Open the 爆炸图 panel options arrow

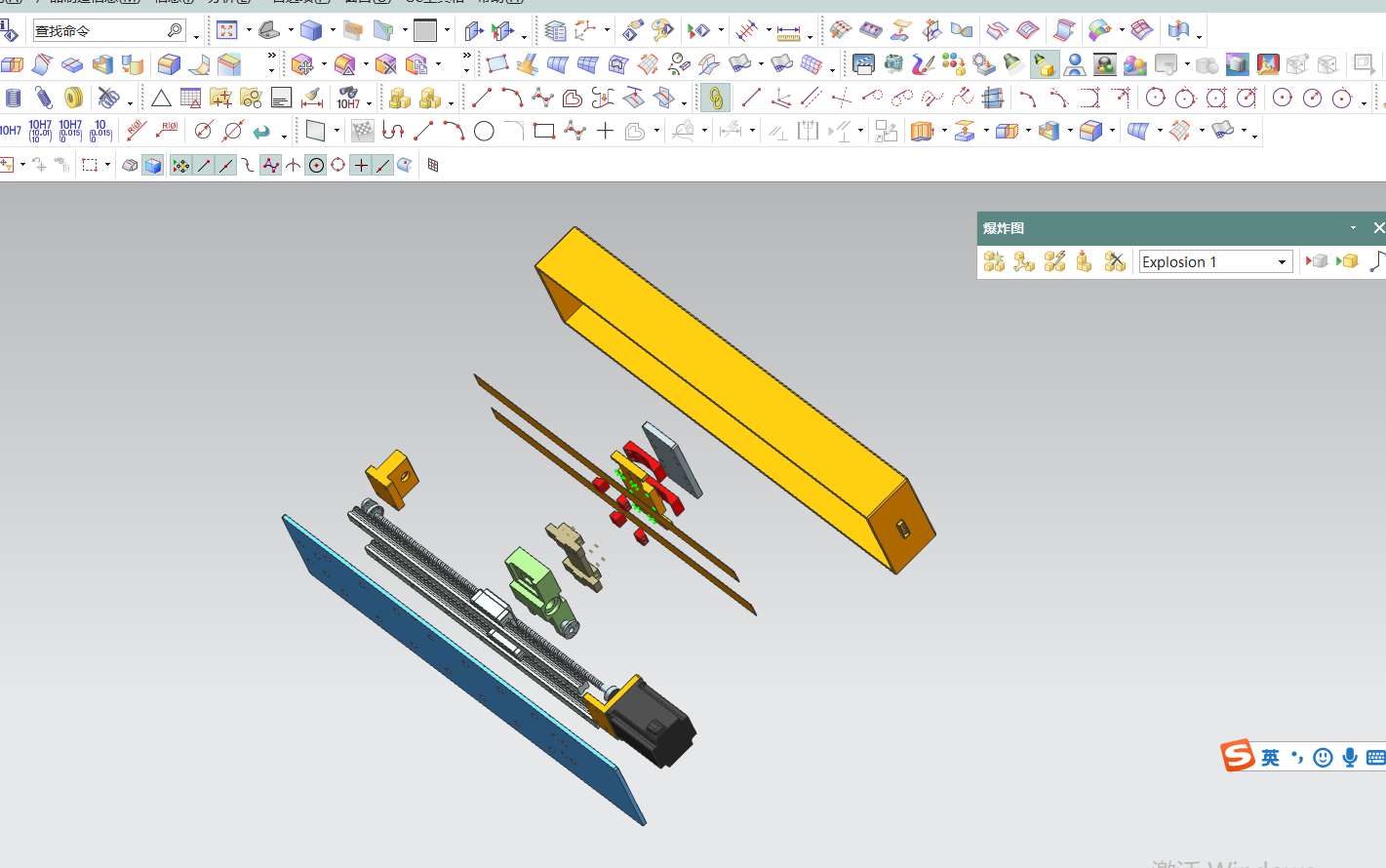[x=1353, y=228]
